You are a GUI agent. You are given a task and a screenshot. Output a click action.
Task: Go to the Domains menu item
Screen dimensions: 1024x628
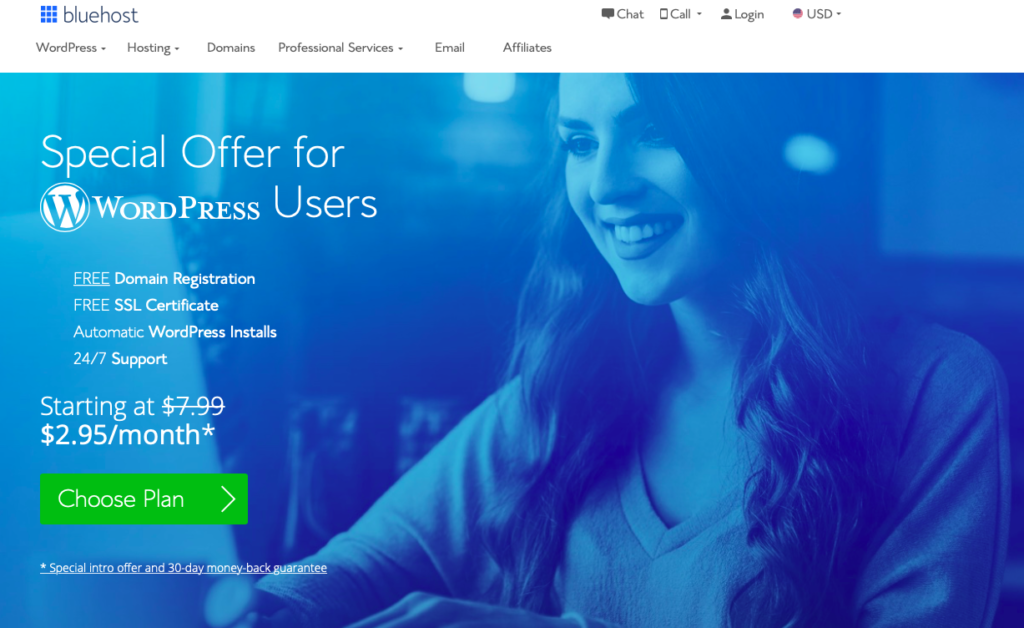pos(231,48)
